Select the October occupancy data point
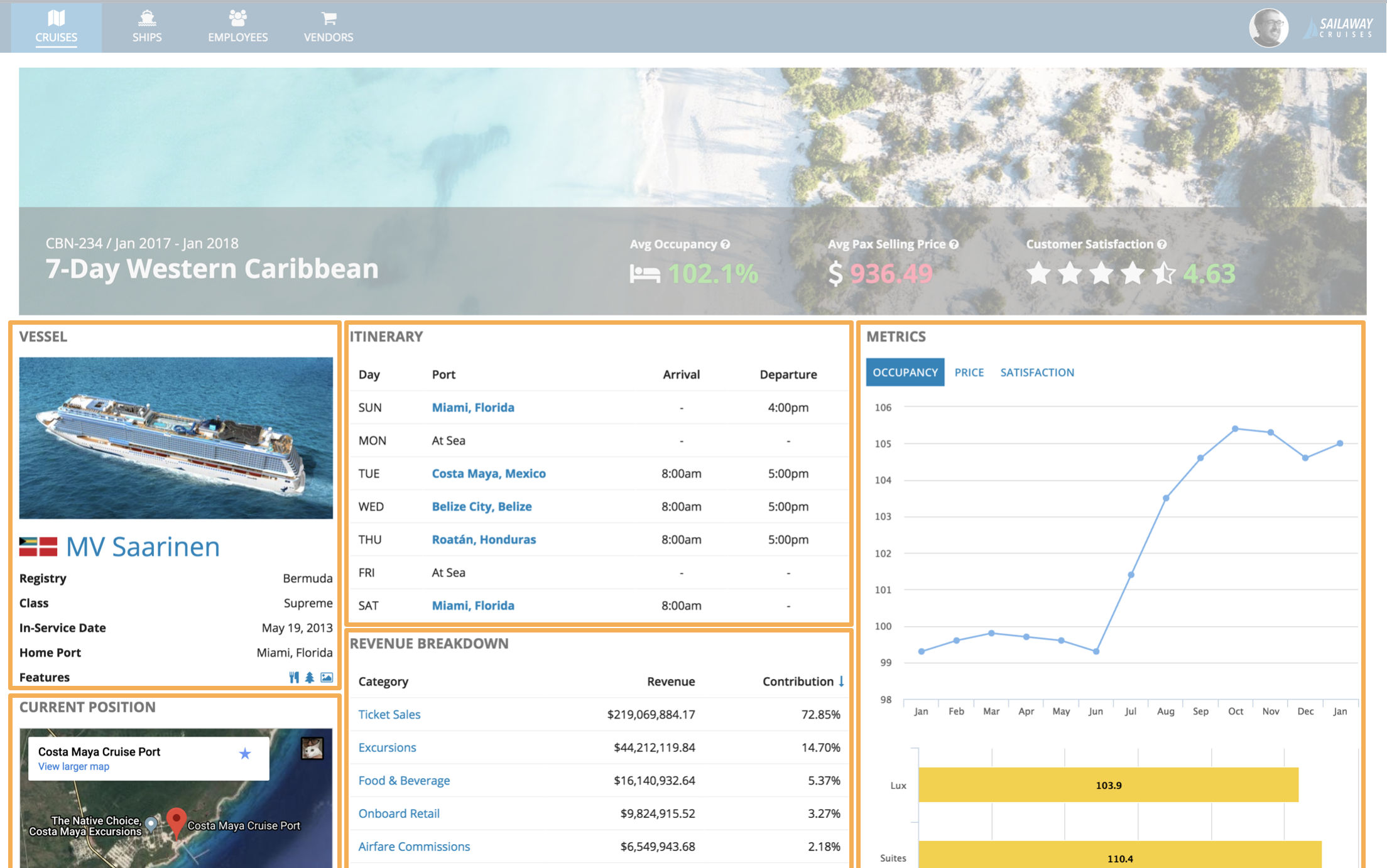 click(x=1235, y=429)
